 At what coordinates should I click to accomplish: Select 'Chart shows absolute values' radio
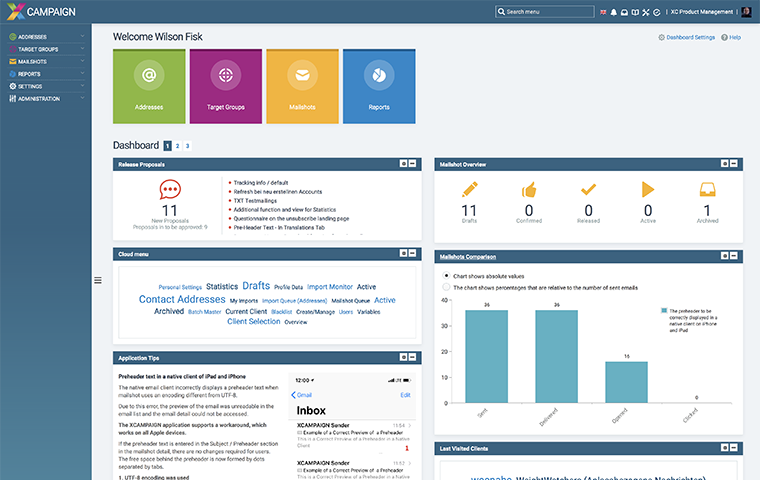tap(445, 275)
